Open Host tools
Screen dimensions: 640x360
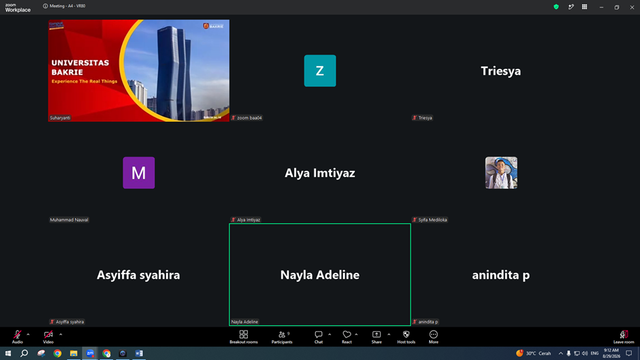pyautogui.click(x=406, y=337)
